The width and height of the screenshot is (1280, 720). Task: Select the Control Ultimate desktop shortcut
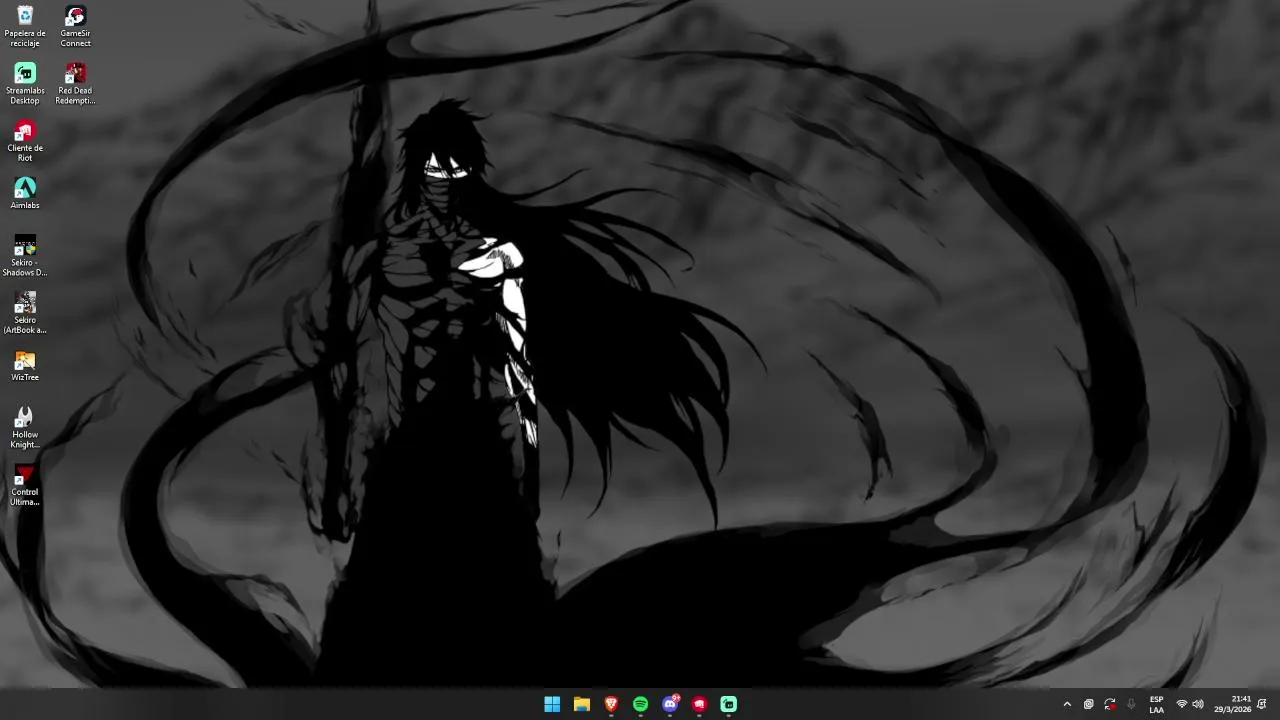[25, 485]
